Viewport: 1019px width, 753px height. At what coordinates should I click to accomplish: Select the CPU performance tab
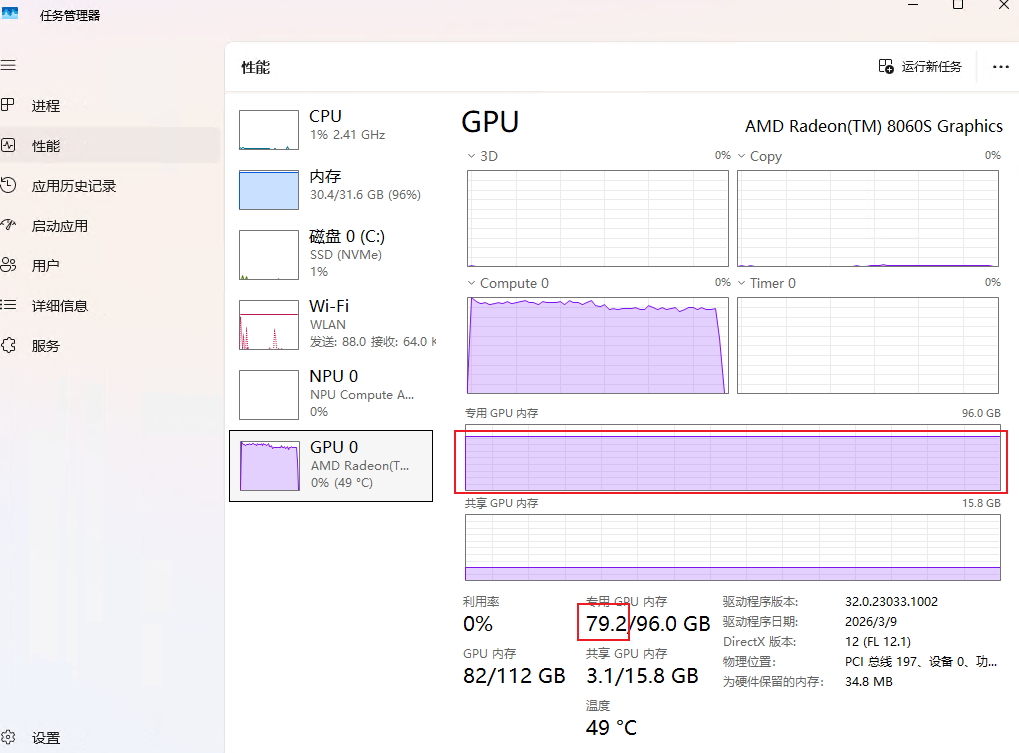pyautogui.click(x=331, y=130)
